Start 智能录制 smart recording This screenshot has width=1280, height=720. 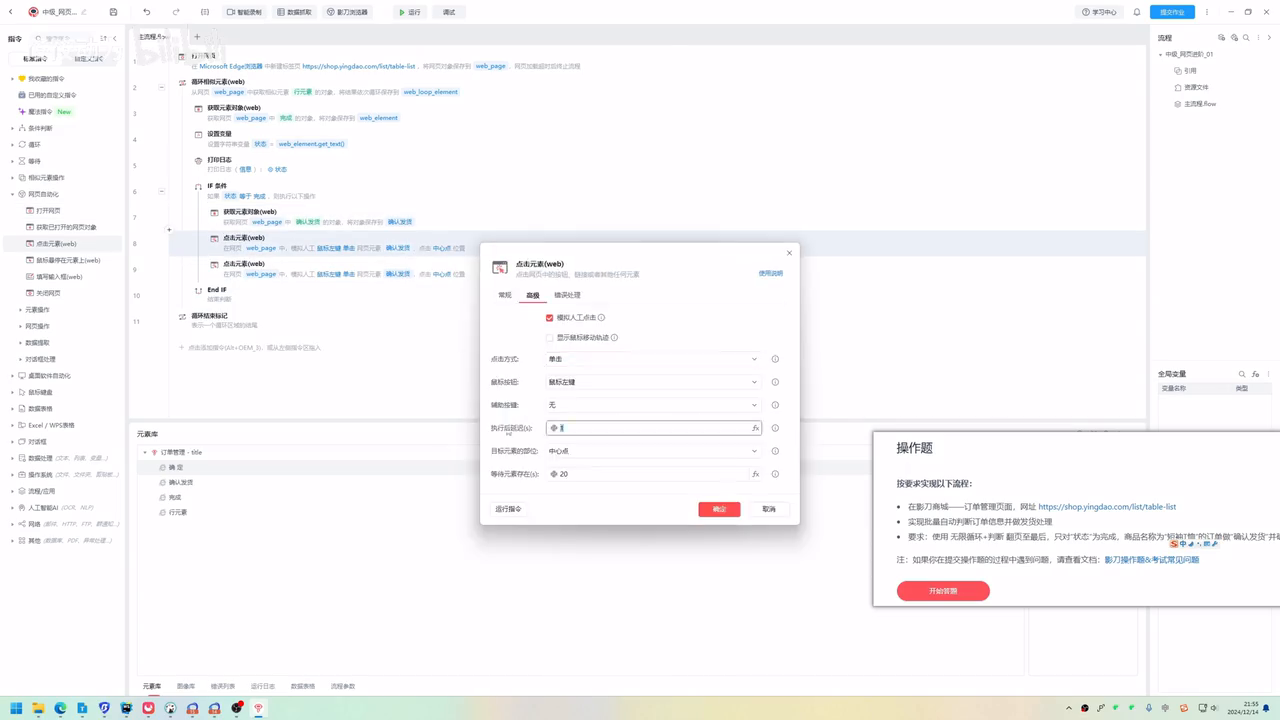244,12
